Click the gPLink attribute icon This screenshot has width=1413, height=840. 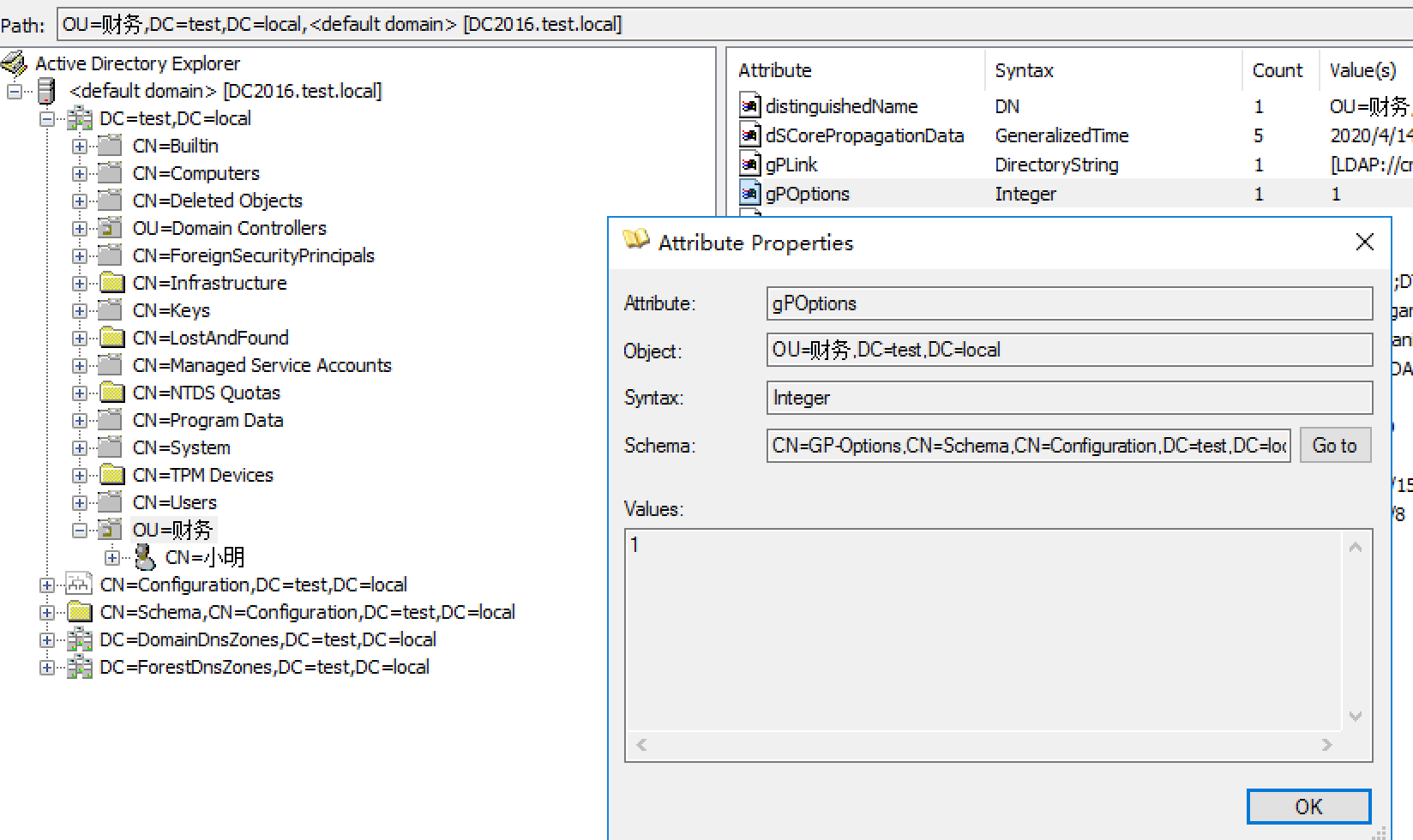click(x=750, y=165)
